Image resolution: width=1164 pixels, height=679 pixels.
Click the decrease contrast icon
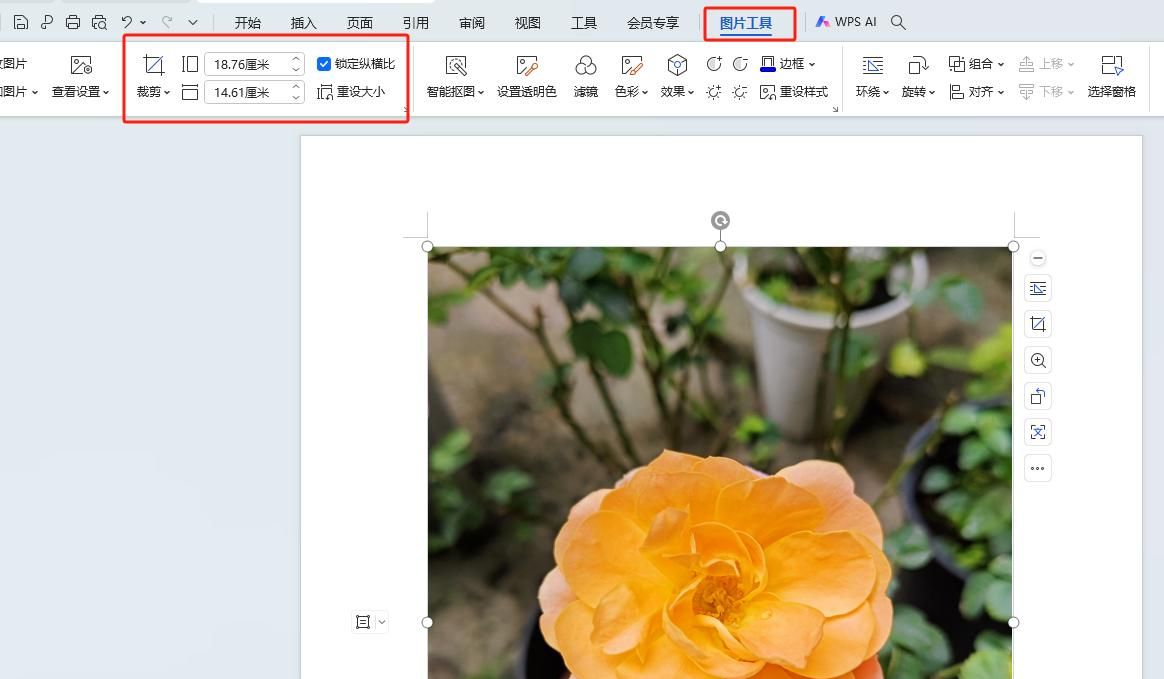[740, 64]
